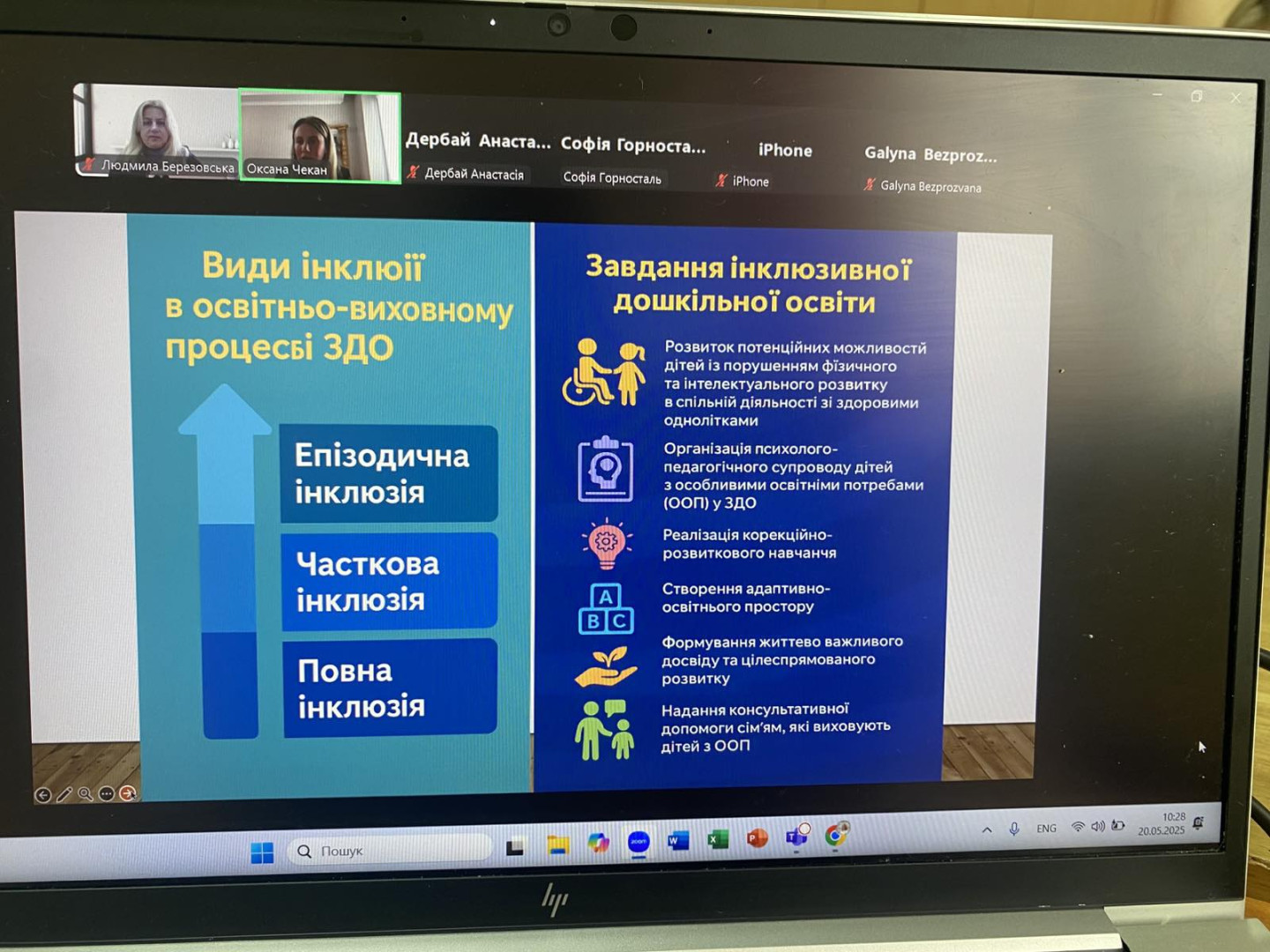The height and width of the screenshot is (952, 1270).
Task: Click the slide title Види інклюзії
Action: coord(314,265)
